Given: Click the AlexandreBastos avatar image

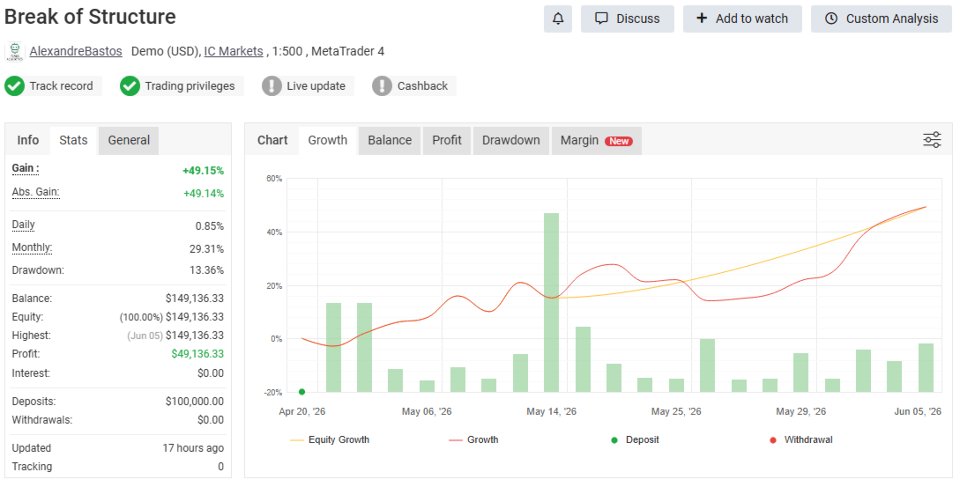Looking at the screenshot, I should tap(15, 51).
